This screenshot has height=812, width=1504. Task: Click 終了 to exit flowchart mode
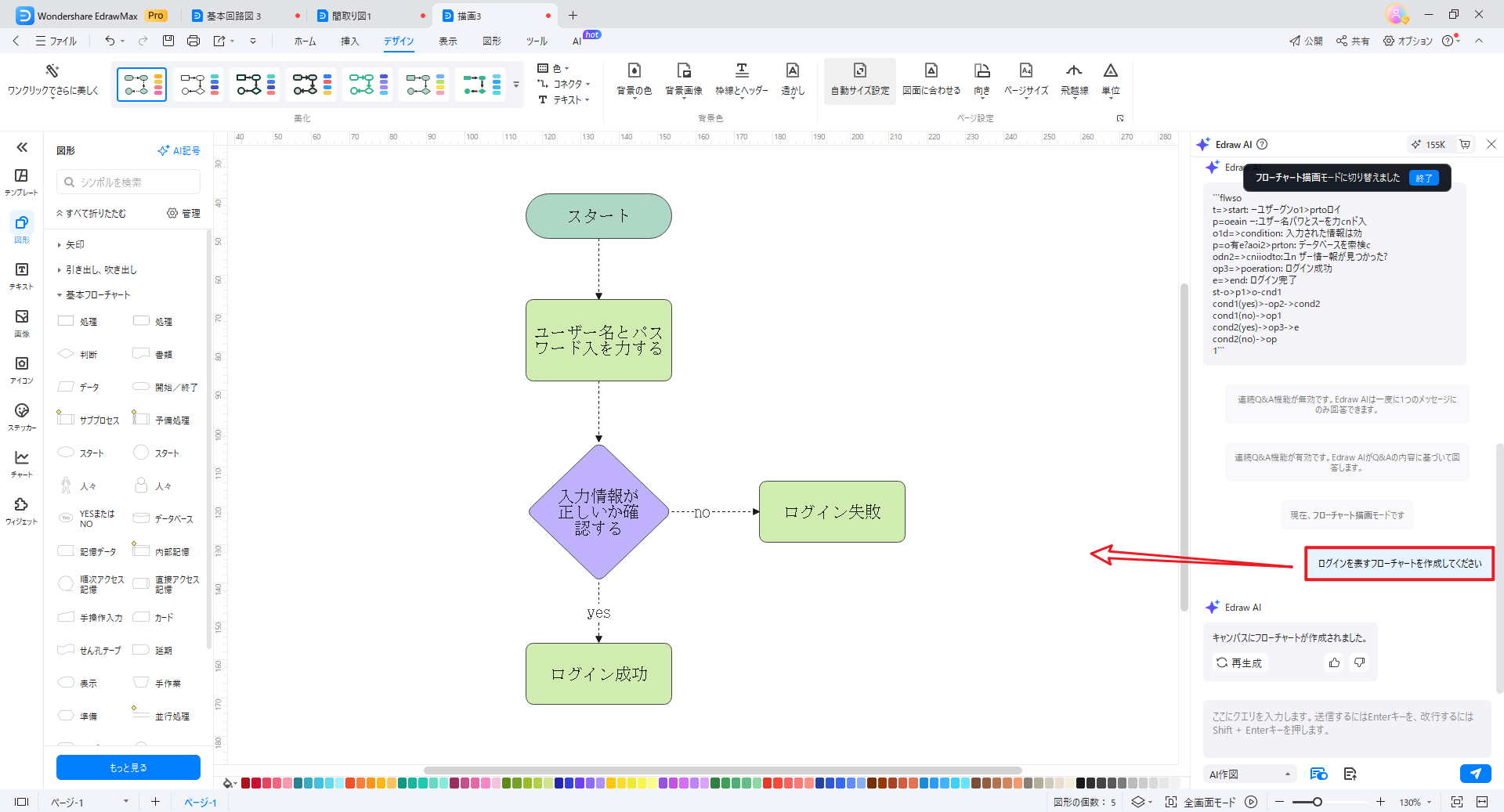click(1423, 178)
